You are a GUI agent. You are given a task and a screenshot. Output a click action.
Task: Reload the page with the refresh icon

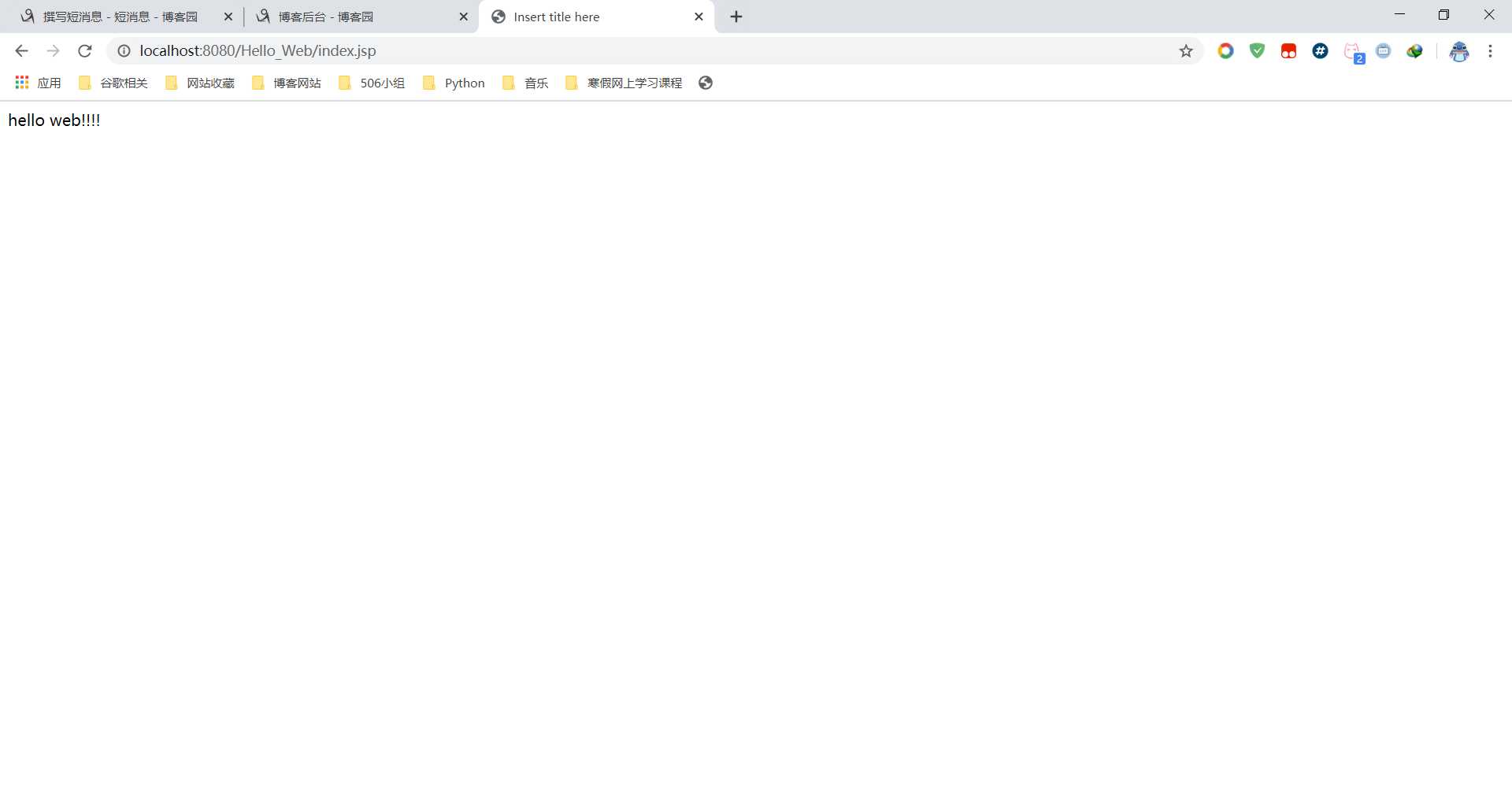point(85,51)
